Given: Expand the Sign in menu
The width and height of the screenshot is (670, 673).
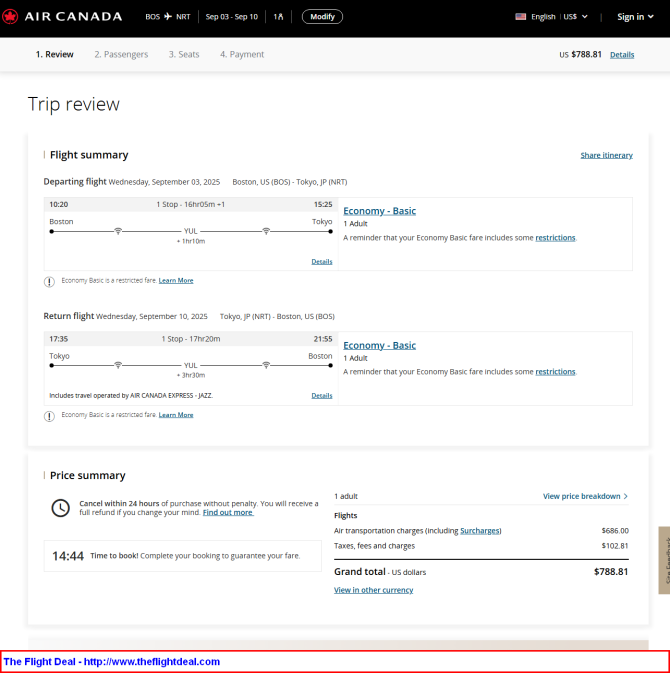Looking at the screenshot, I should click(635, 17).
